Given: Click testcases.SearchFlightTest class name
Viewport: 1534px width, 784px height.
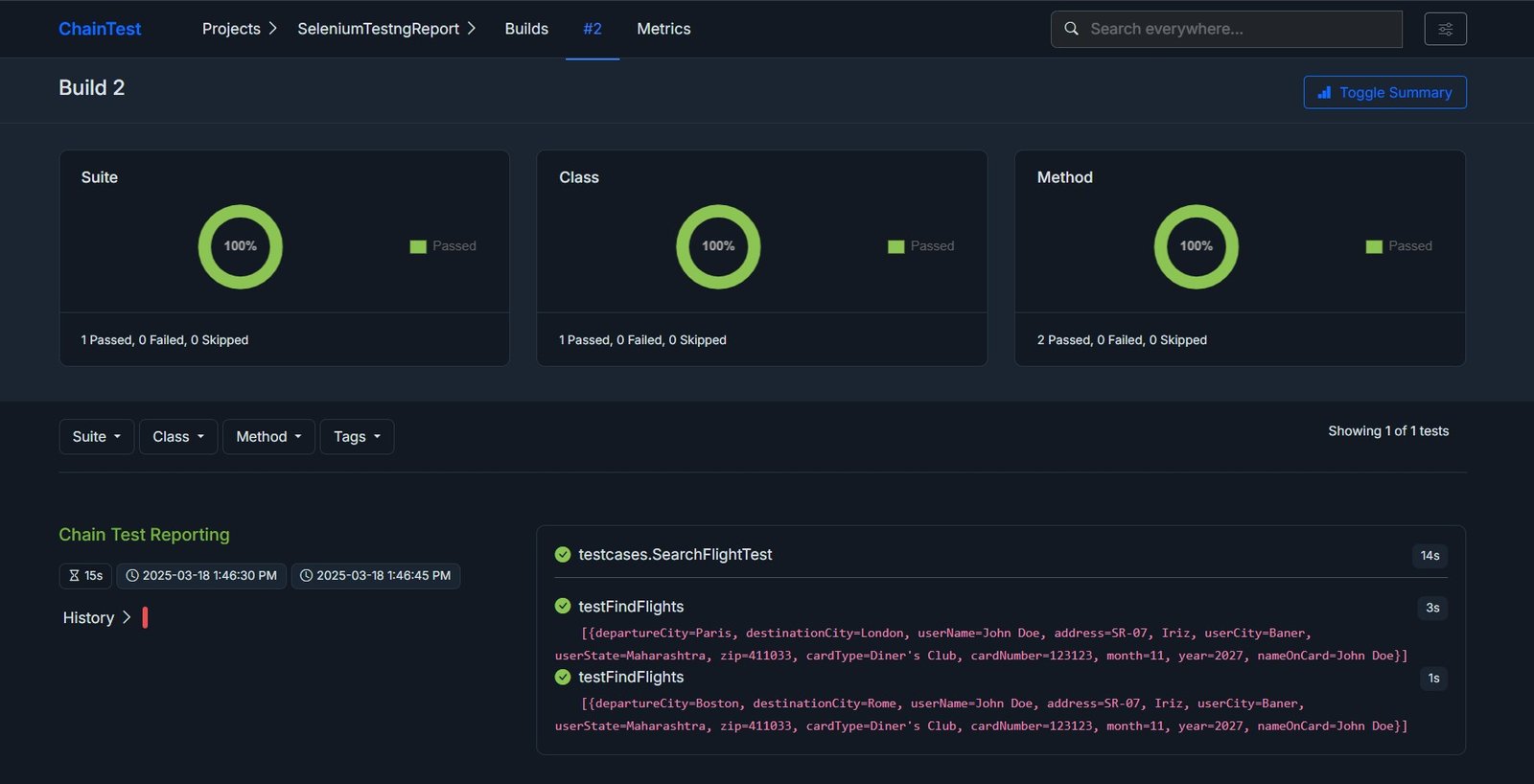Looking at the screenshot, I should [675, 554].
